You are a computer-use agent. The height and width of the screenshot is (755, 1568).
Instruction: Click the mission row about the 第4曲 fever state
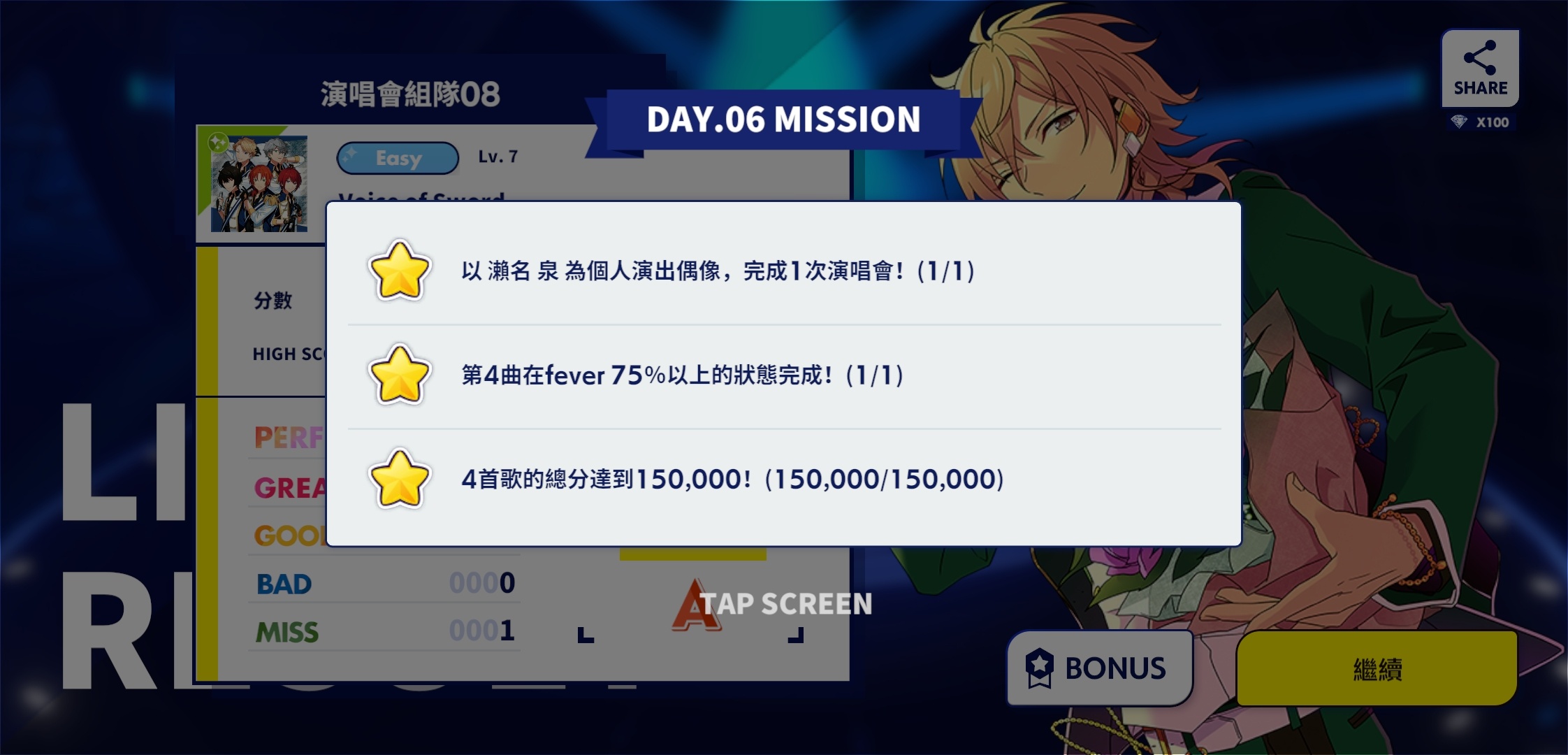(x=784, y=376)
